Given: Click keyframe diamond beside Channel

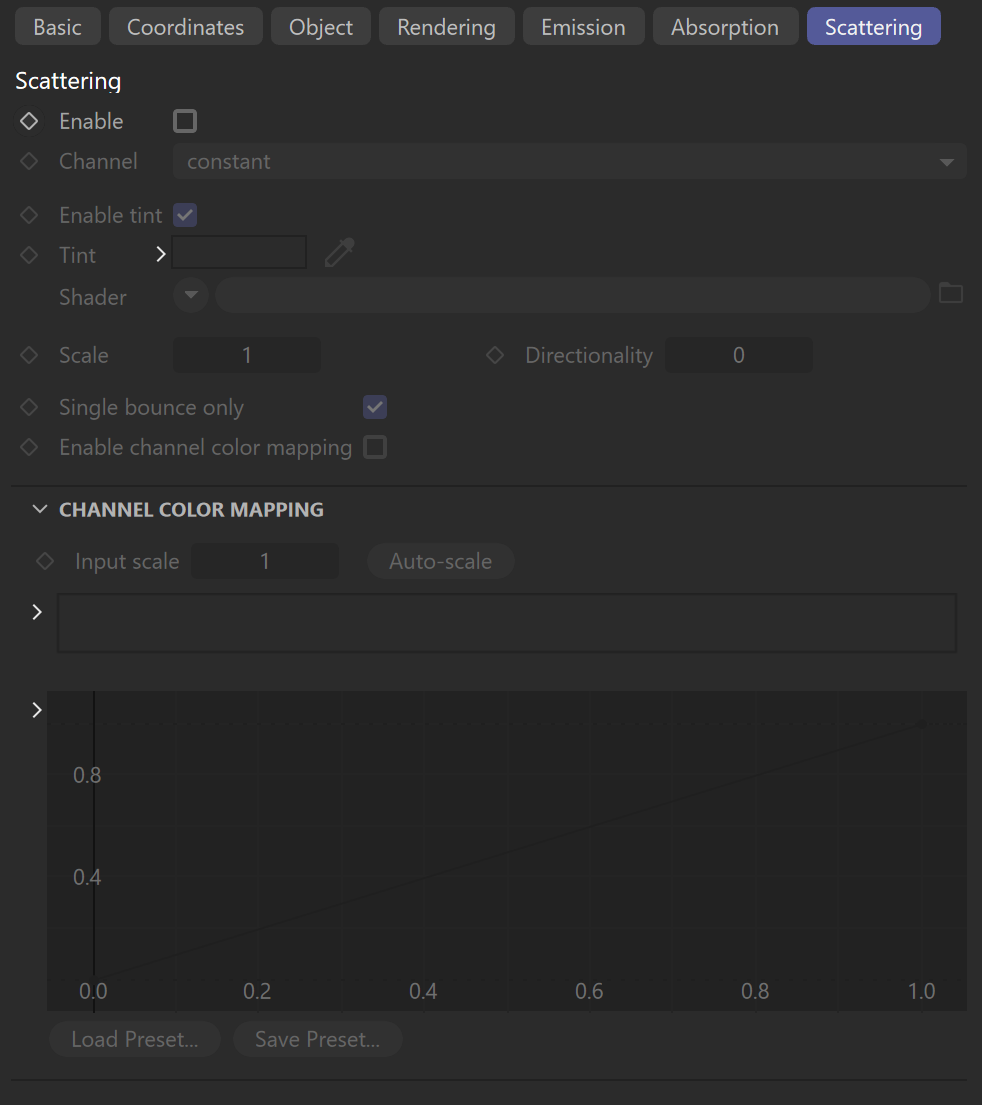Looking at the screenshot, I should (29, 161).
